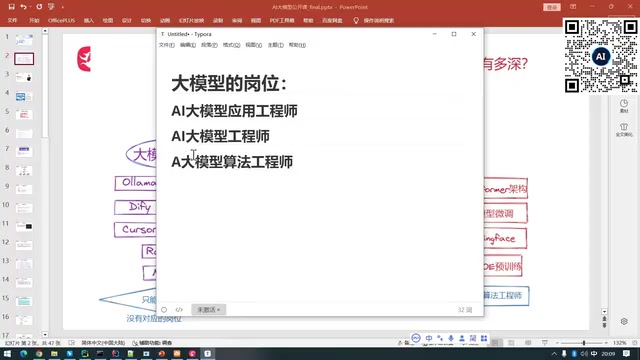Switch to the 设计 ribbon tab

tap(127, 20)
